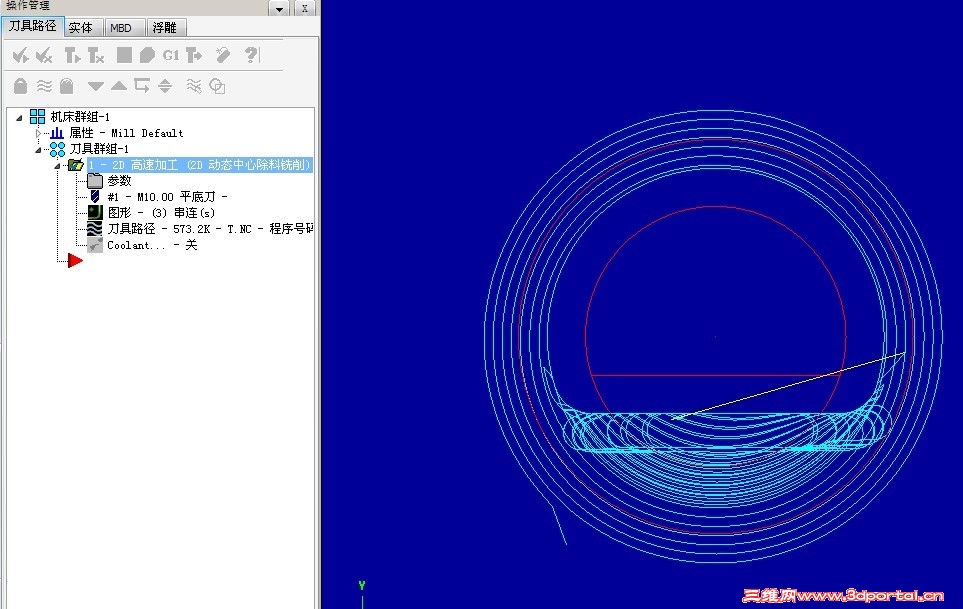Collapse the 机床群组-1 tree node

(18, 116)
